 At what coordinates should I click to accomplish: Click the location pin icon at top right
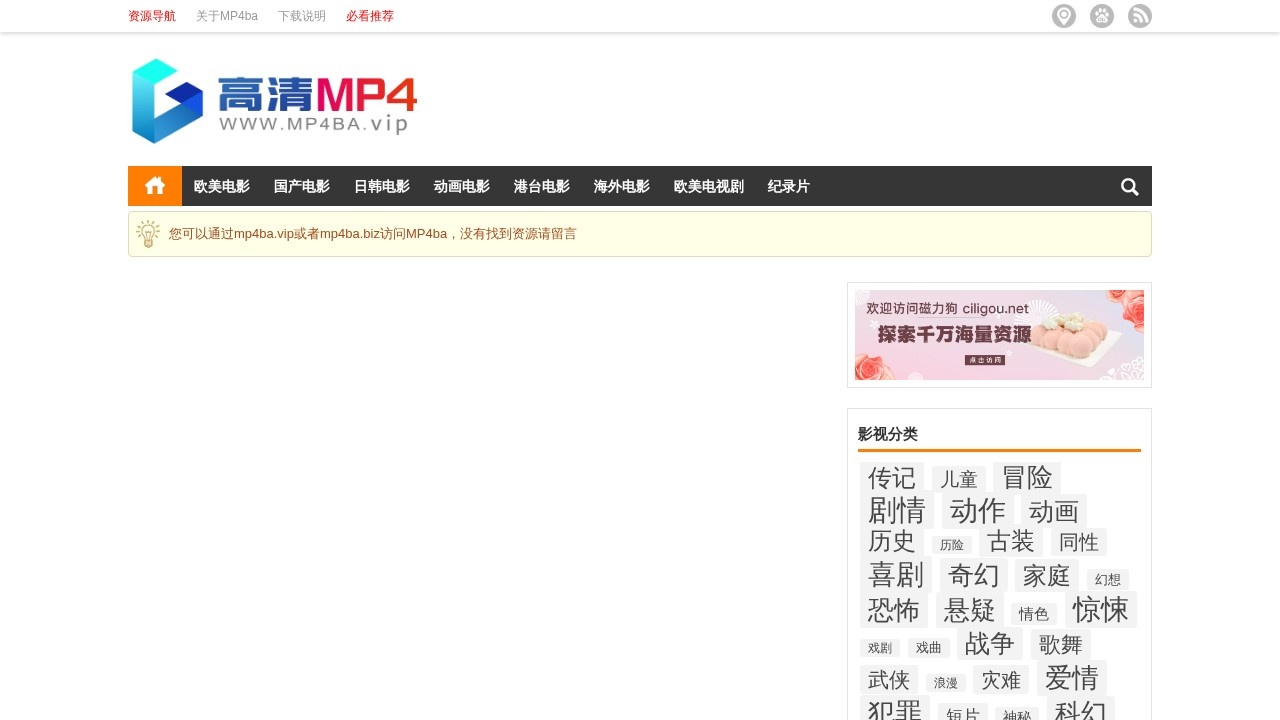pos(1064,16)
